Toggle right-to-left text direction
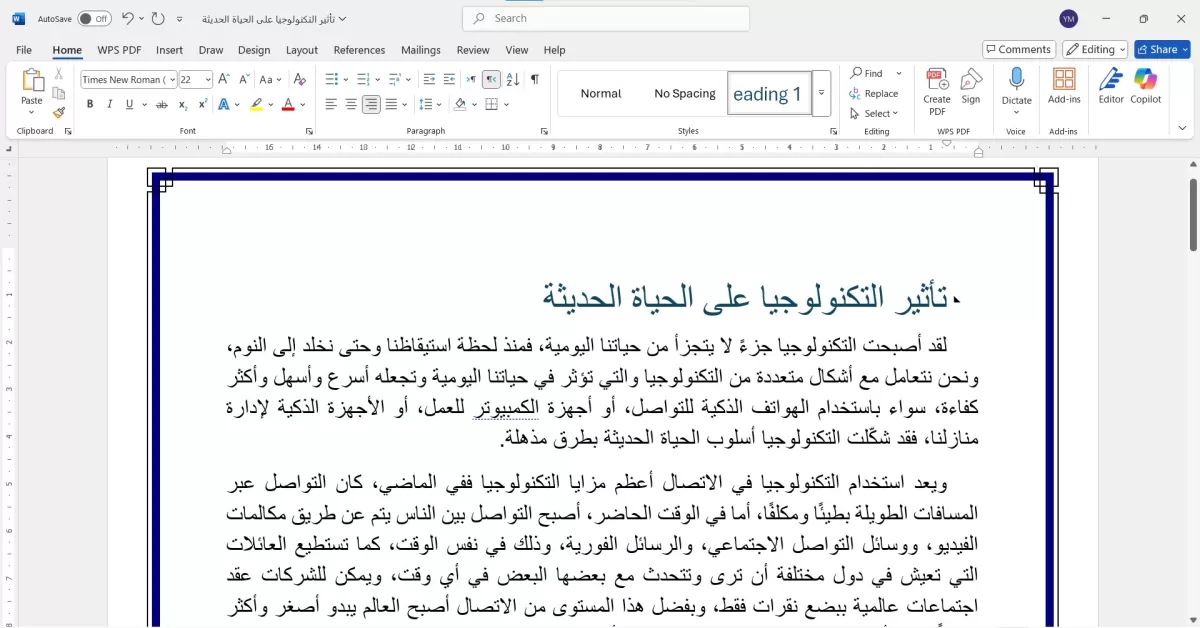Viewport: 1200px width, 628px height. coord(491,79)
